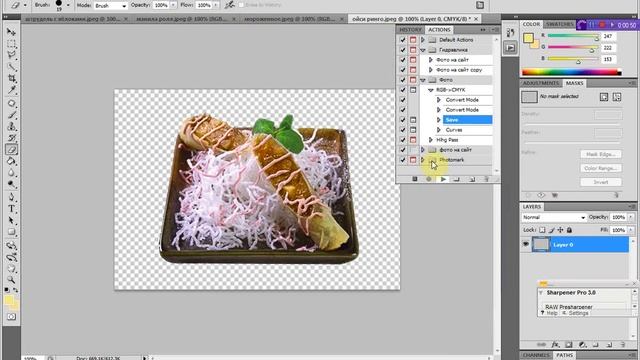Expand the Photomark action set
This screenshot has width=640, height=360.
[x=422, y=160]
